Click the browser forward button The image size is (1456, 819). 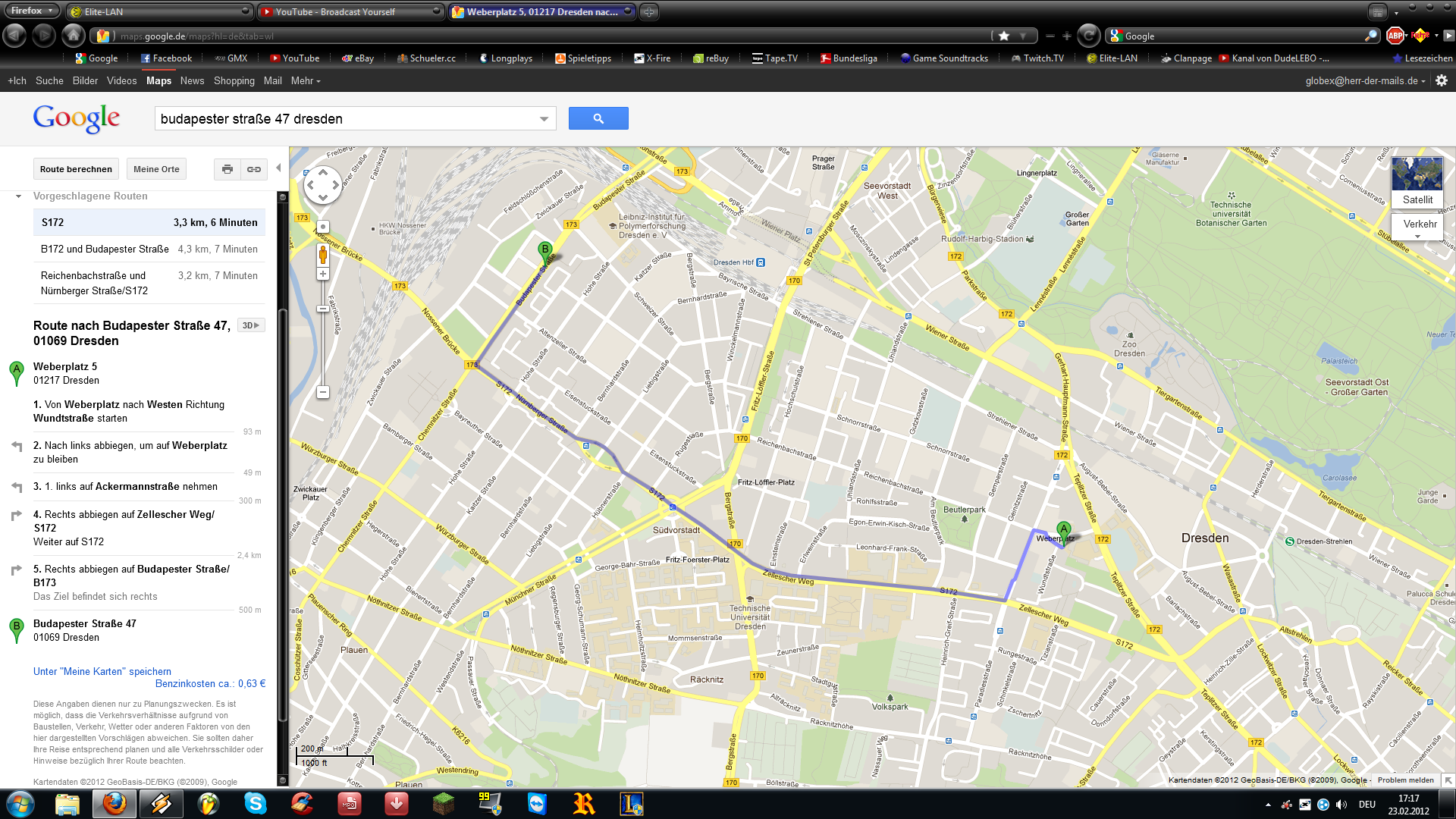44,35
